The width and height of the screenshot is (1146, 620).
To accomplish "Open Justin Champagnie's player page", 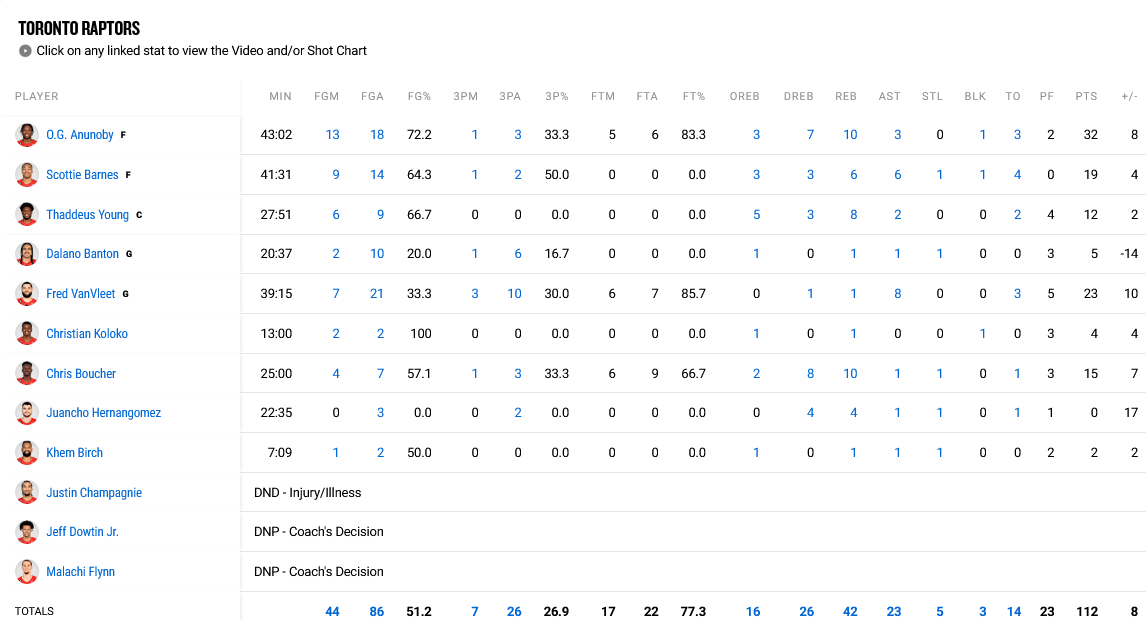I will tap(94, 492).
